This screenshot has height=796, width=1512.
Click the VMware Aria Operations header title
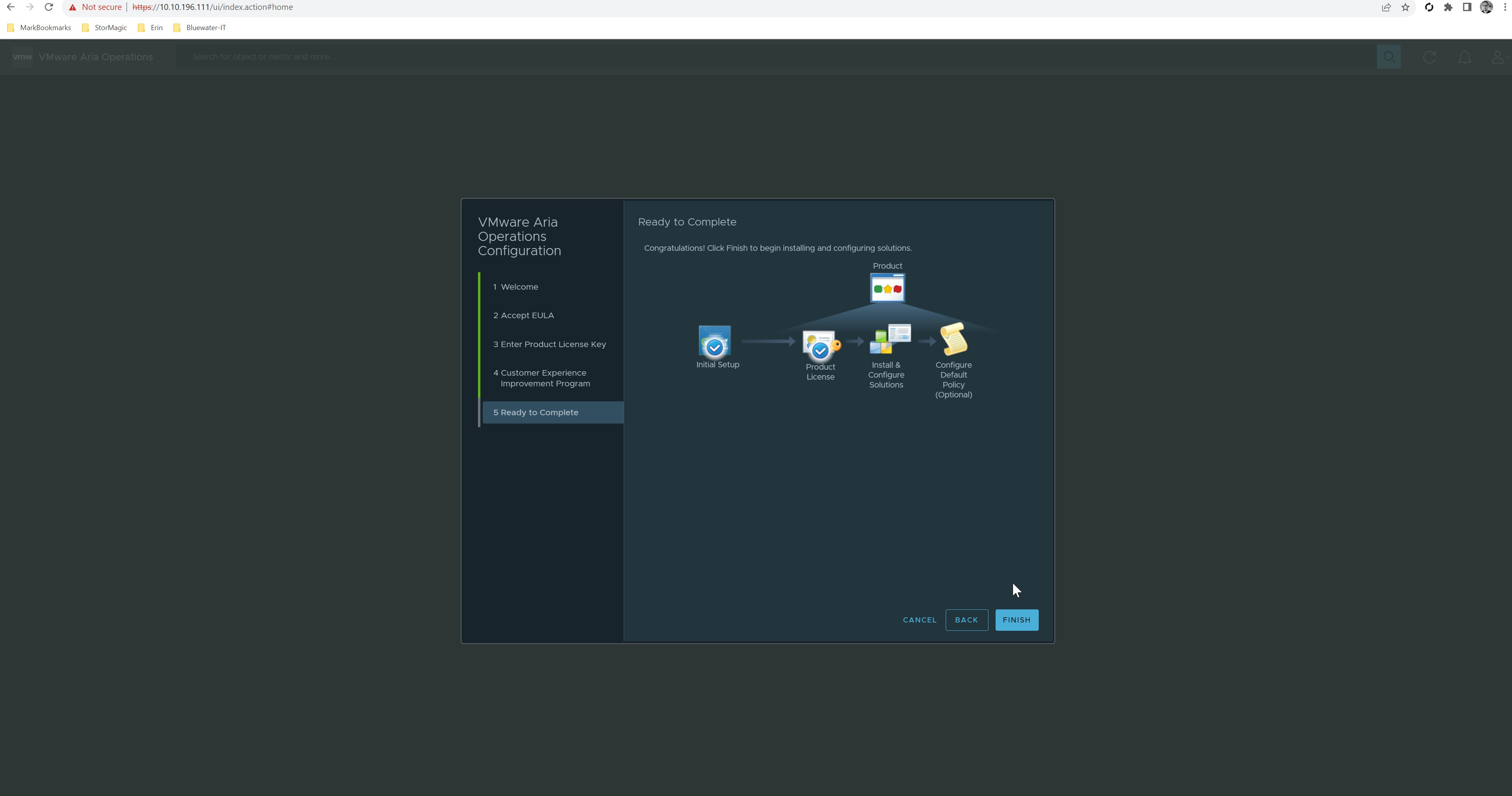coord(96,57)
